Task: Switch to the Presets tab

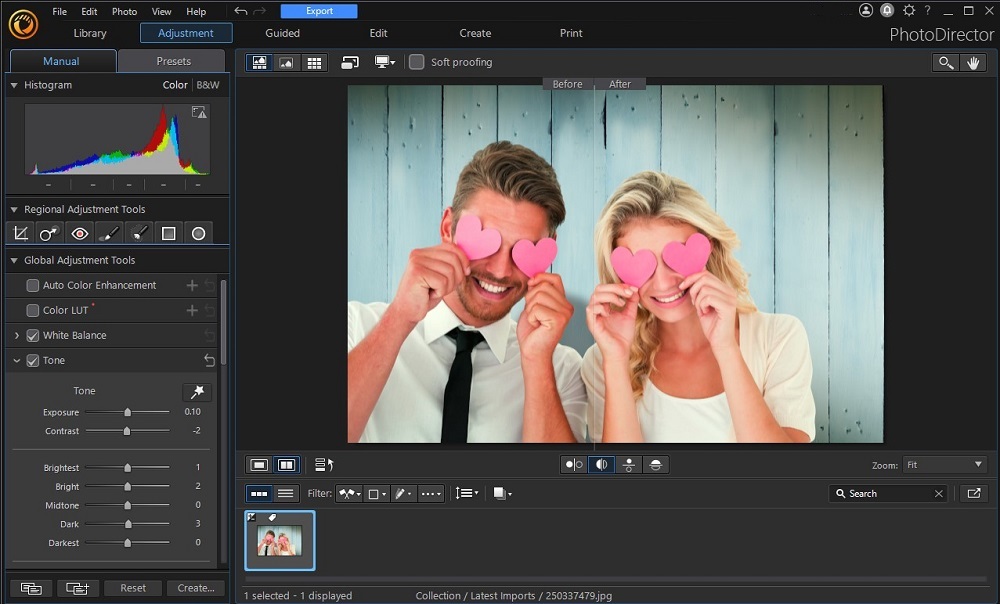Action: 170,60
